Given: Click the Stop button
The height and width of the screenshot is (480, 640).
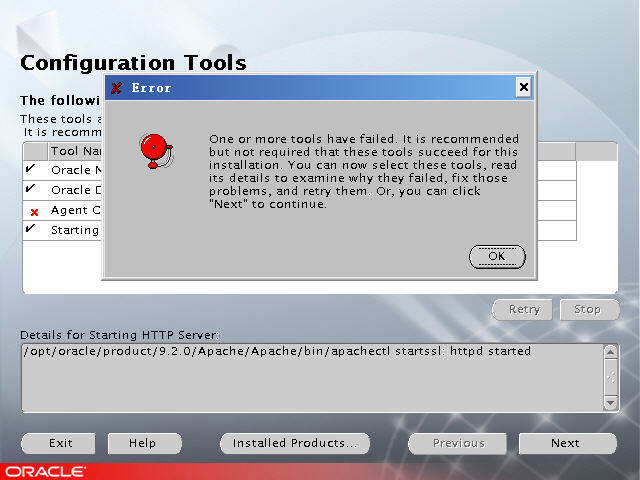Looking at the screenshot, I should coord(589,309).
